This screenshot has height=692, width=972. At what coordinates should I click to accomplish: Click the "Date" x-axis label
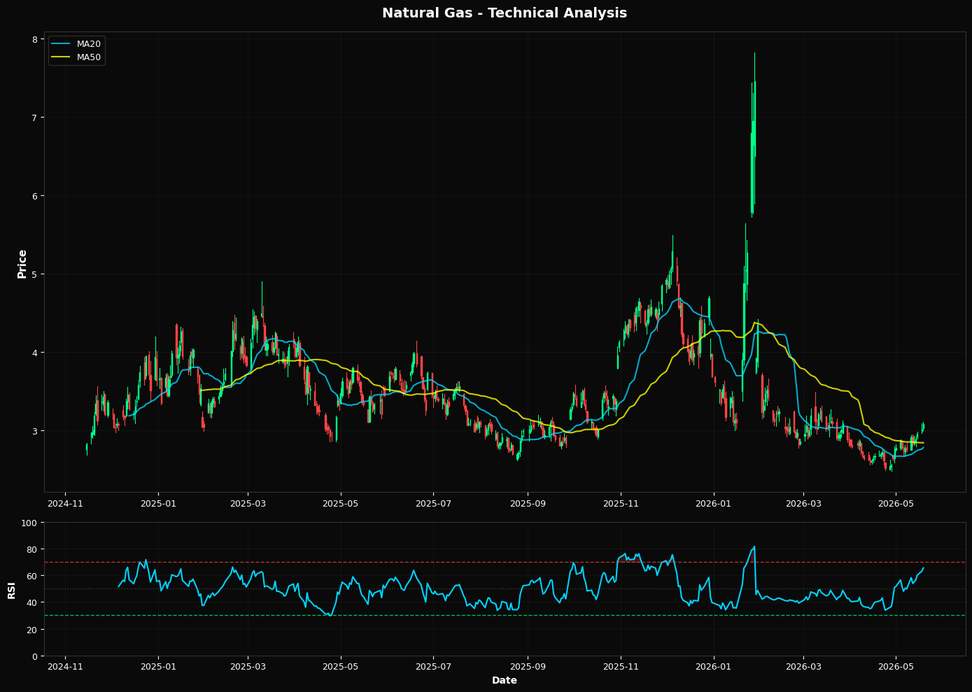click(x=504, y=680)
